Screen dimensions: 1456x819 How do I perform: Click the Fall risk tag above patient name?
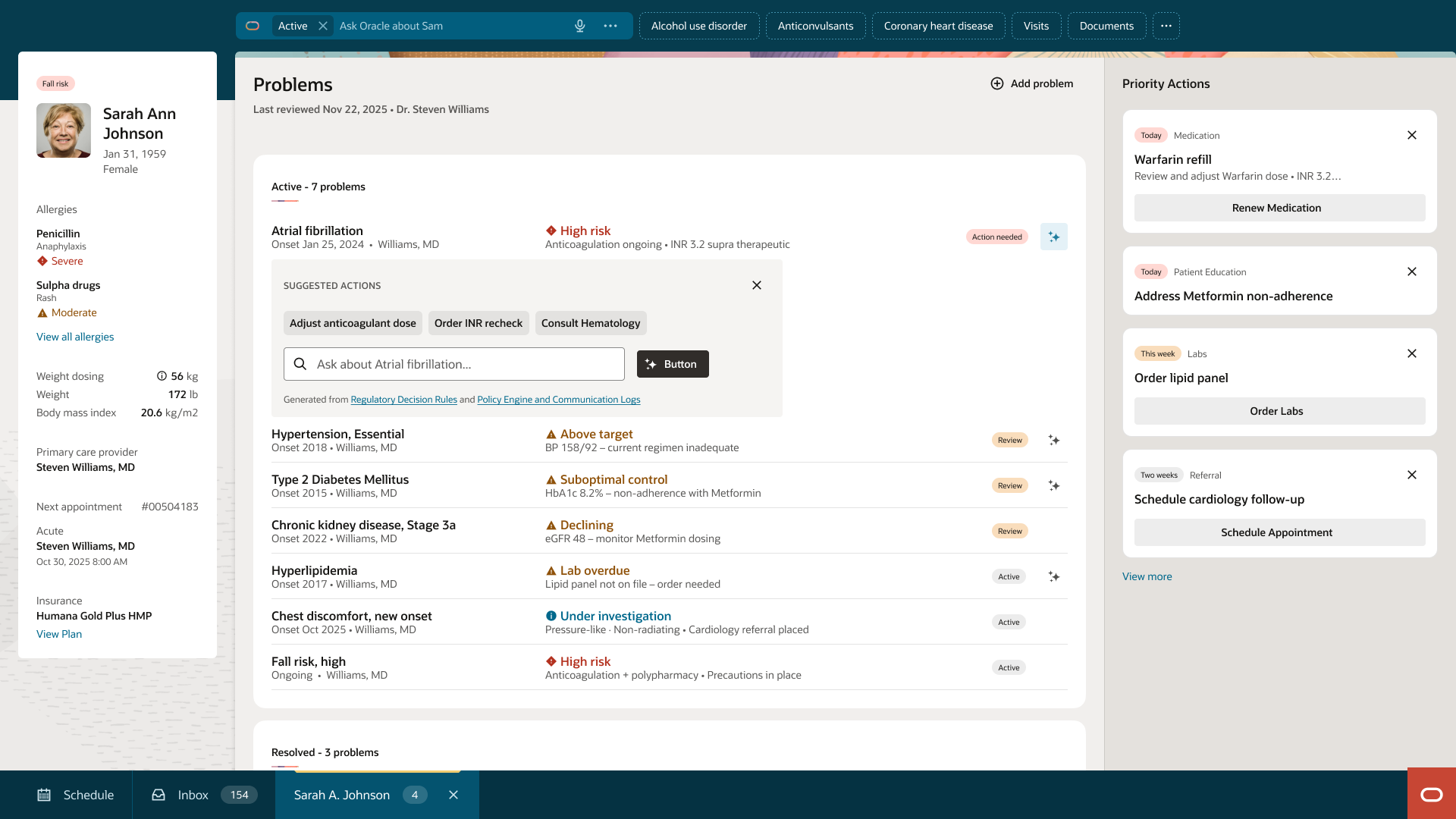pyautogui.click(x=55, y=83)
